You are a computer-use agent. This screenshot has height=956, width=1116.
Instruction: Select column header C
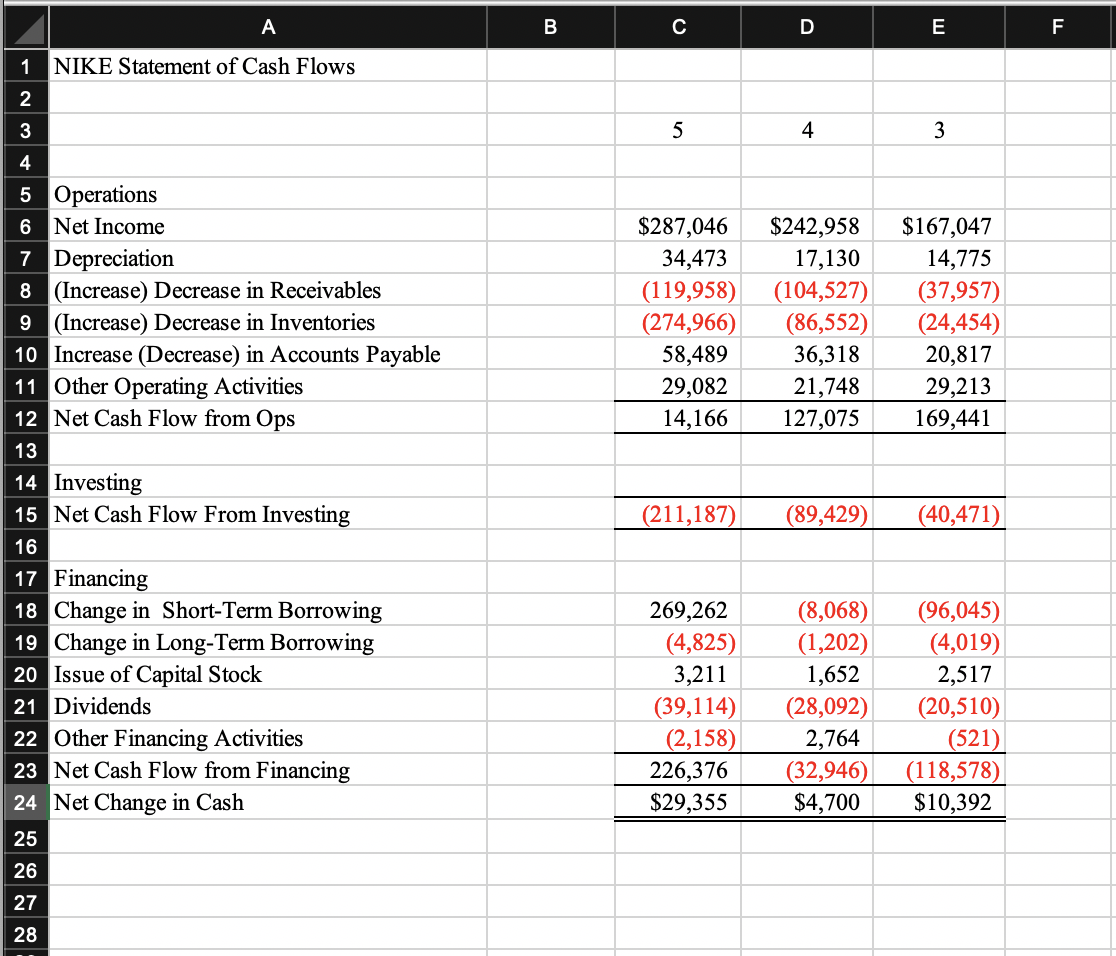pyautogui.click(x=677, y=27)
